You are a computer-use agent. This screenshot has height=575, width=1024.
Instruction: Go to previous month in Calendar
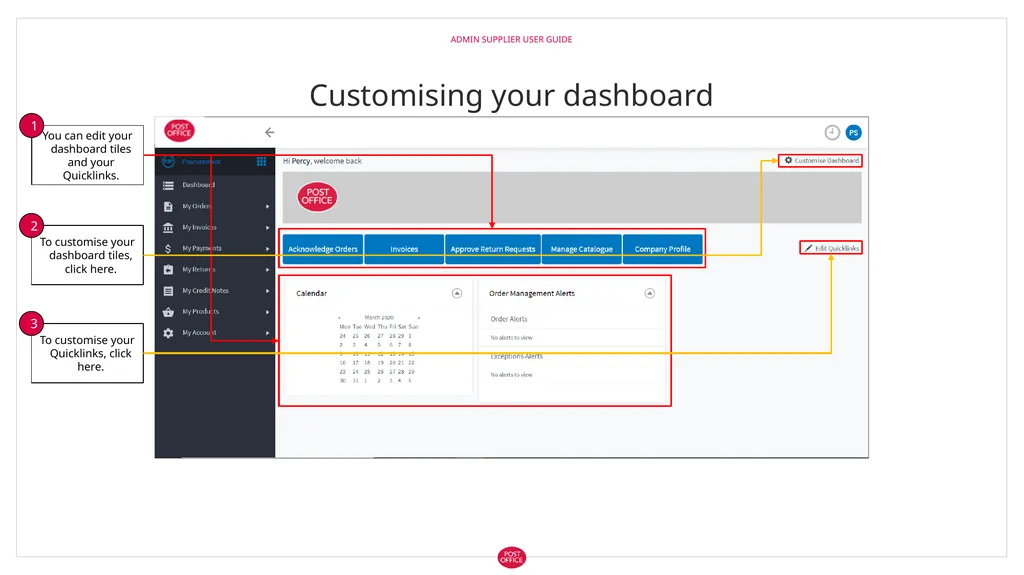pyautogui.click(x=339, y=318)
